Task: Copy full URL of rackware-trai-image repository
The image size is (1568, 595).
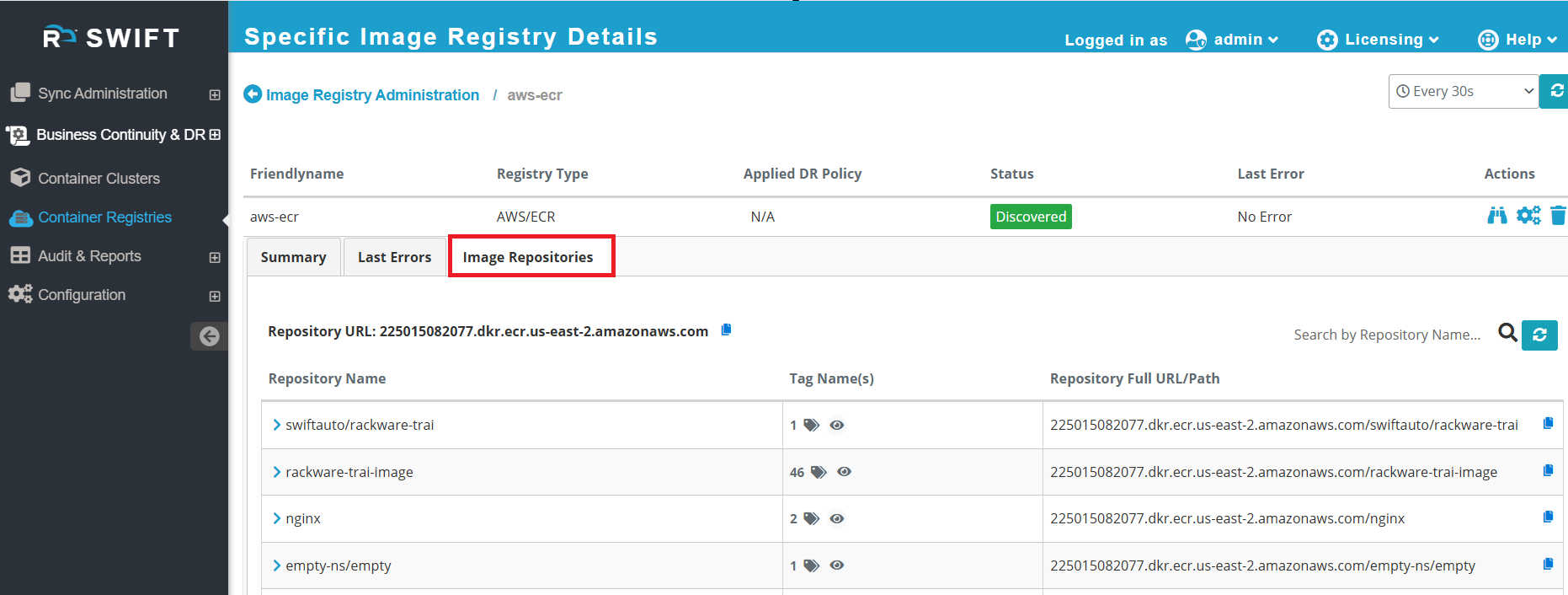Action: pyautogui.click(x=1548, y=470)
